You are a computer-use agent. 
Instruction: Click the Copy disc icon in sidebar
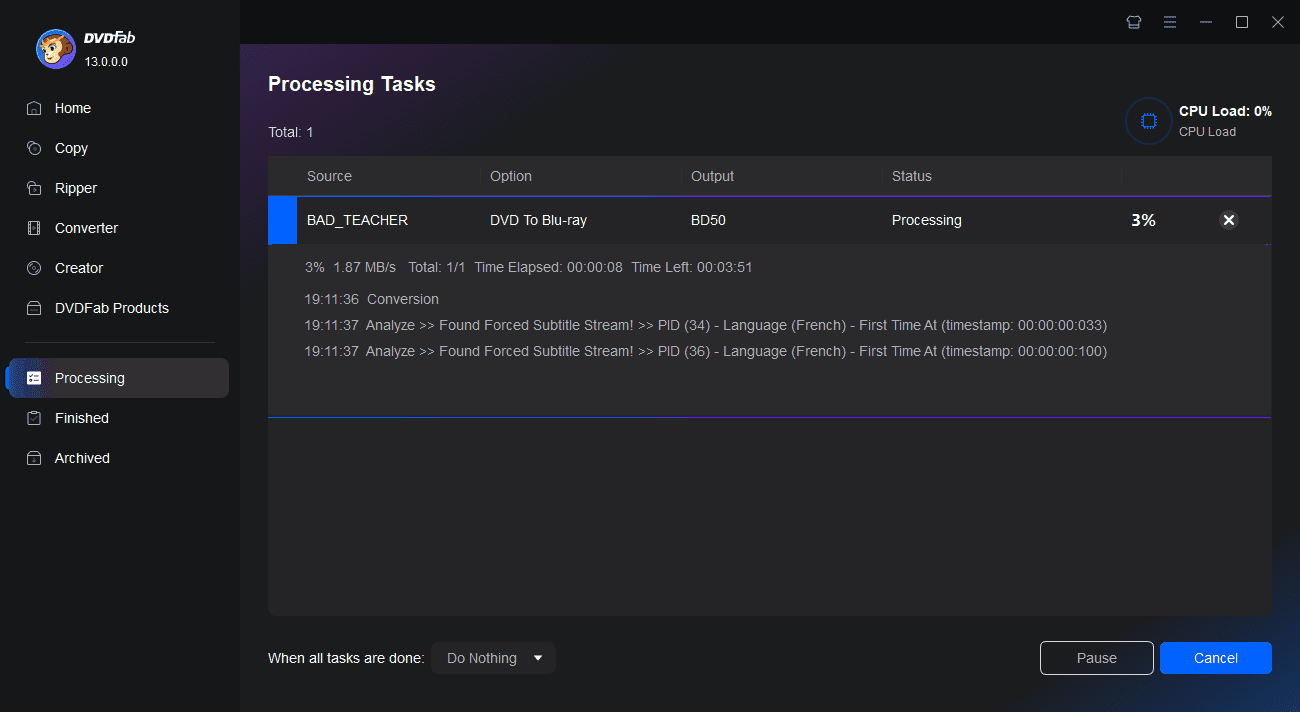coord(34,148)
